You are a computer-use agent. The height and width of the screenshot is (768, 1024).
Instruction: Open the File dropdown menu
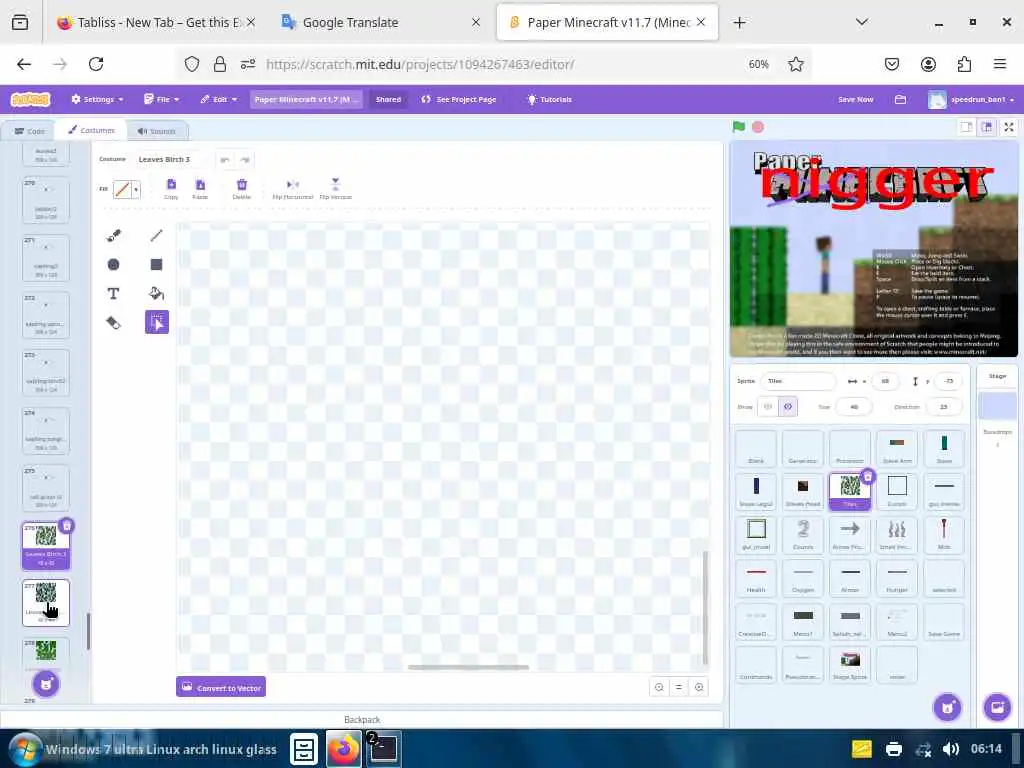161,99
